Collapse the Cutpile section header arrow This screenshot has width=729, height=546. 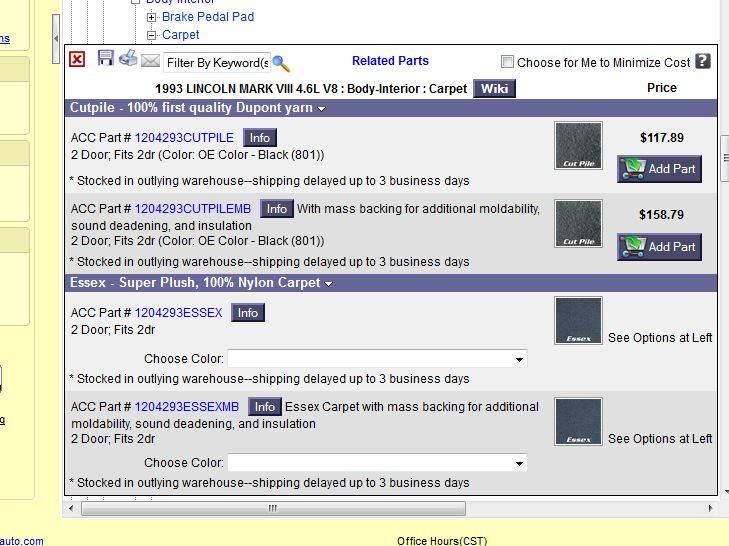pos(322,109)
